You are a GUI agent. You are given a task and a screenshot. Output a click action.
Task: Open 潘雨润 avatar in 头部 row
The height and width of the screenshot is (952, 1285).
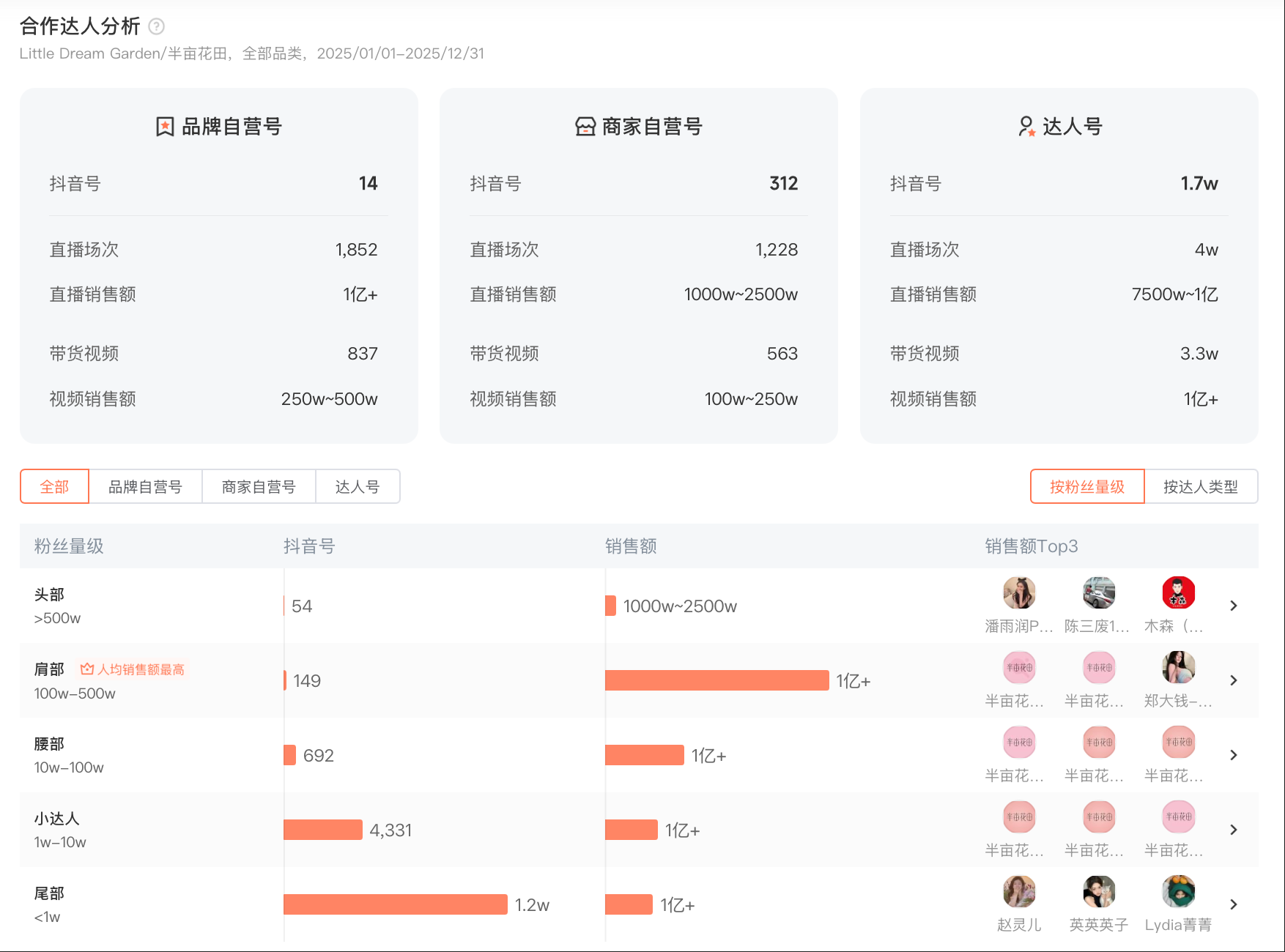coord(1018,592)
